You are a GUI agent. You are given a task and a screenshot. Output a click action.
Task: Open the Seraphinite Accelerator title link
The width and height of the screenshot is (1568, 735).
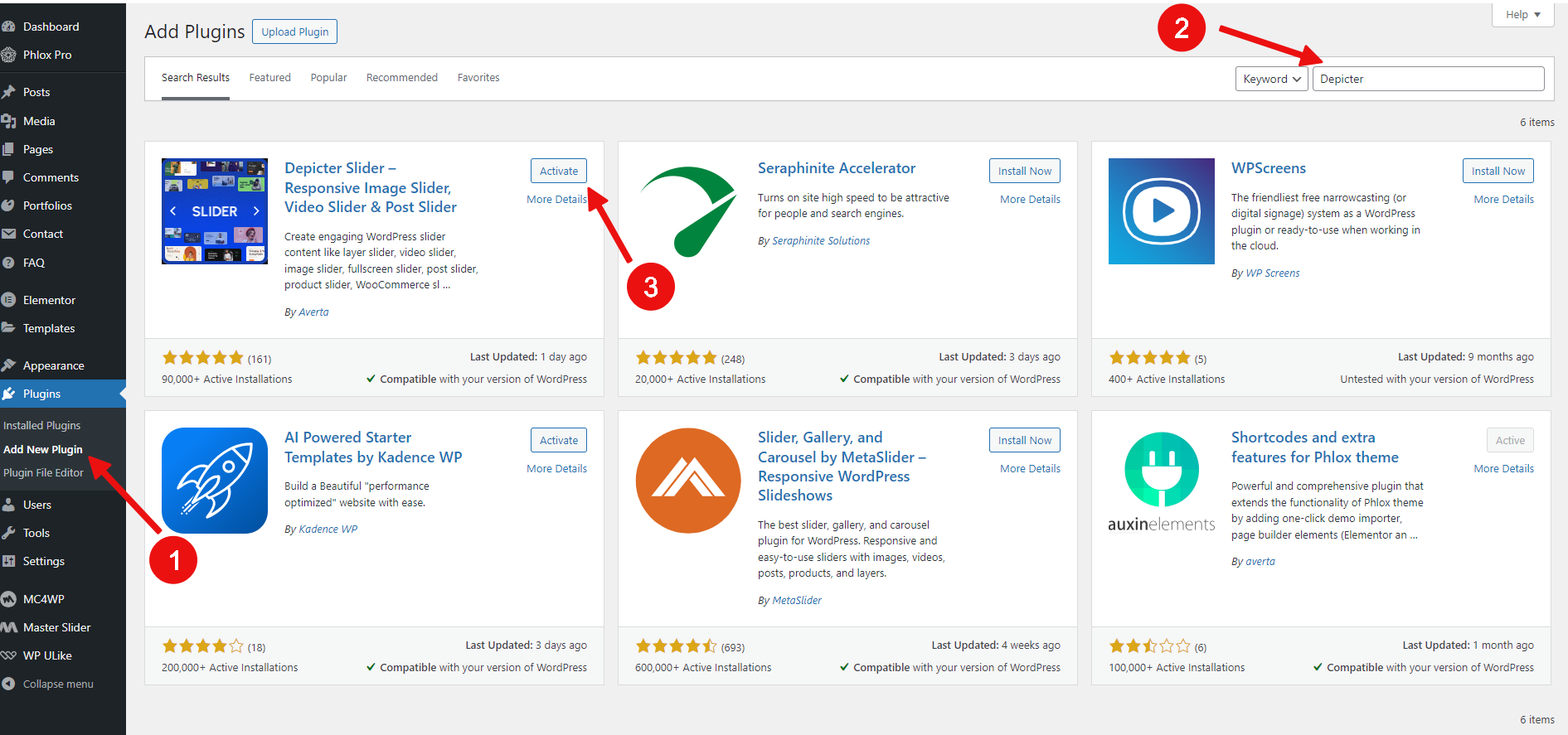coord(837,168)
